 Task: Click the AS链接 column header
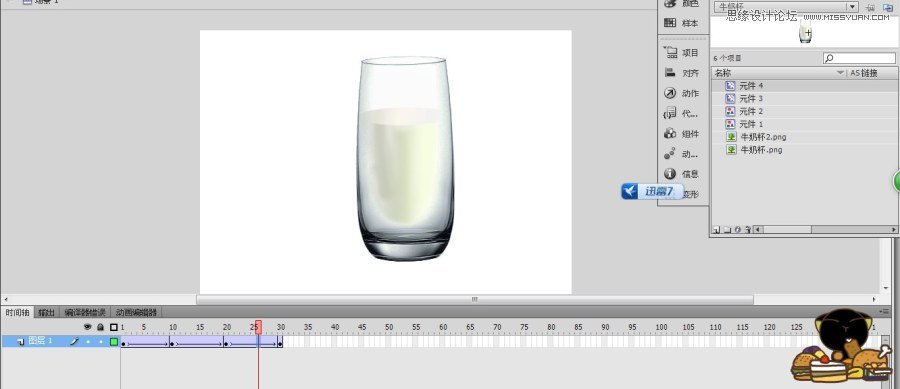864,73
